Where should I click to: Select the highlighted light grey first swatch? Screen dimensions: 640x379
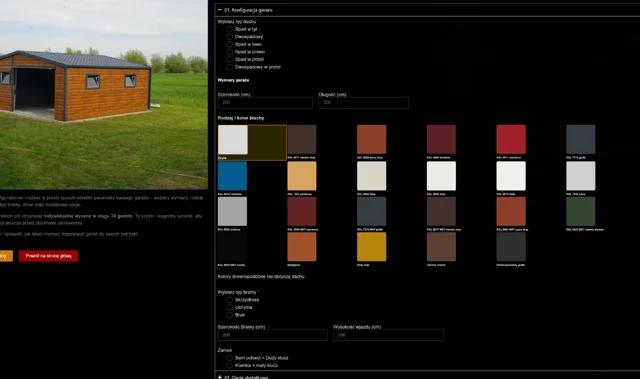pos(233,140)
